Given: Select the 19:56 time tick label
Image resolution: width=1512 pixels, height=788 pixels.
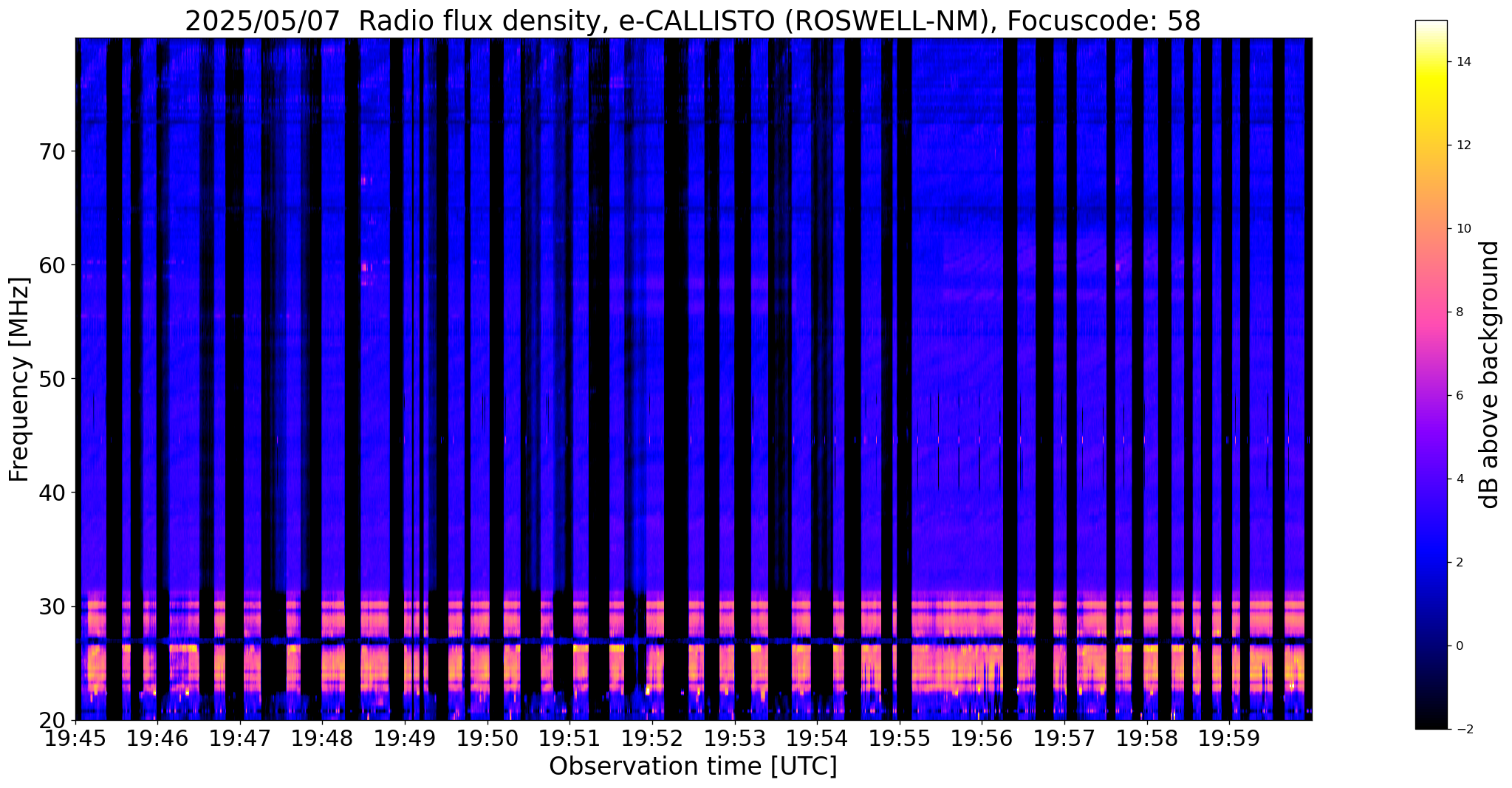Looking at the screenshot, I should tap(981, 738).
